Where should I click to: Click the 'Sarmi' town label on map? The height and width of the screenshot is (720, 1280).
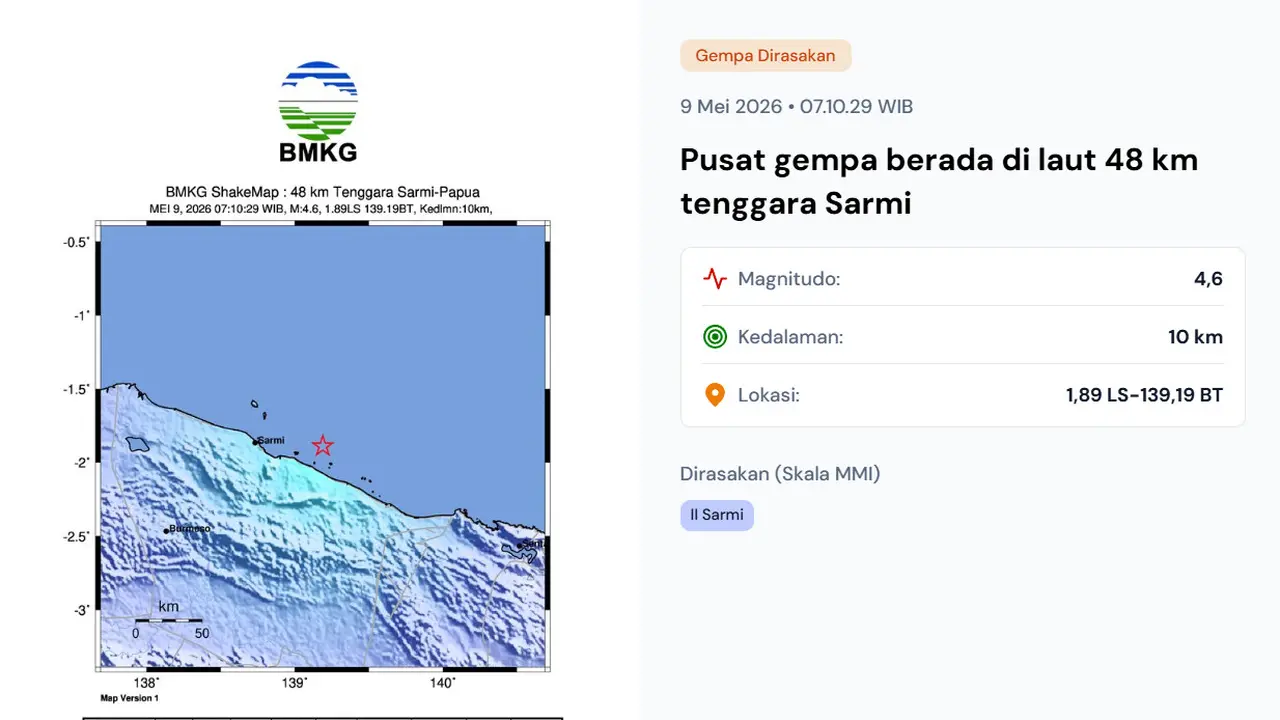[x=271, y=440]
